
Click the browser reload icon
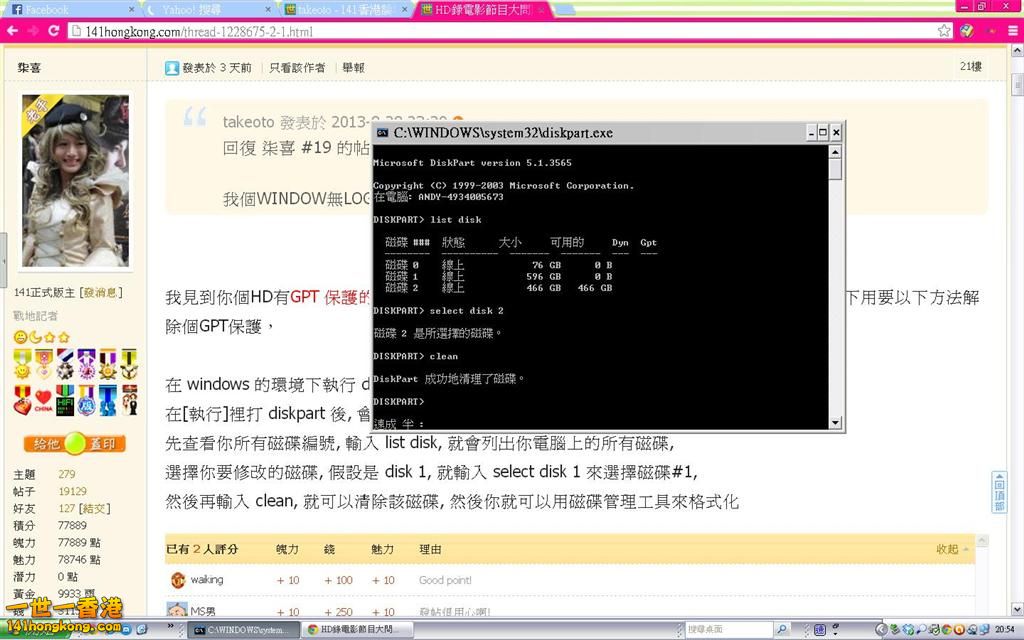point(56,31)
